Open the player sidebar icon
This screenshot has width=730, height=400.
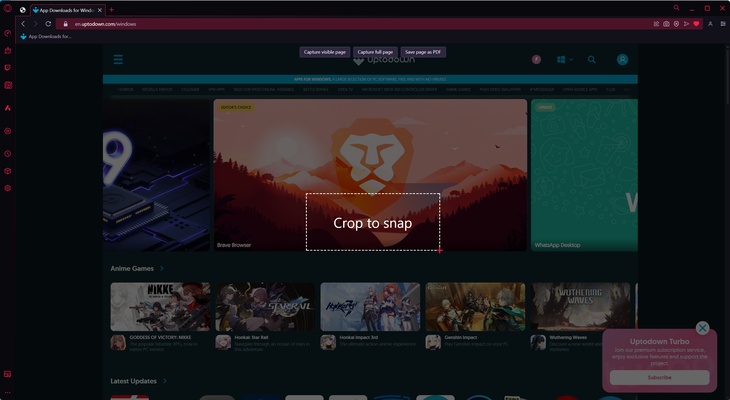(x=7, y=131)
